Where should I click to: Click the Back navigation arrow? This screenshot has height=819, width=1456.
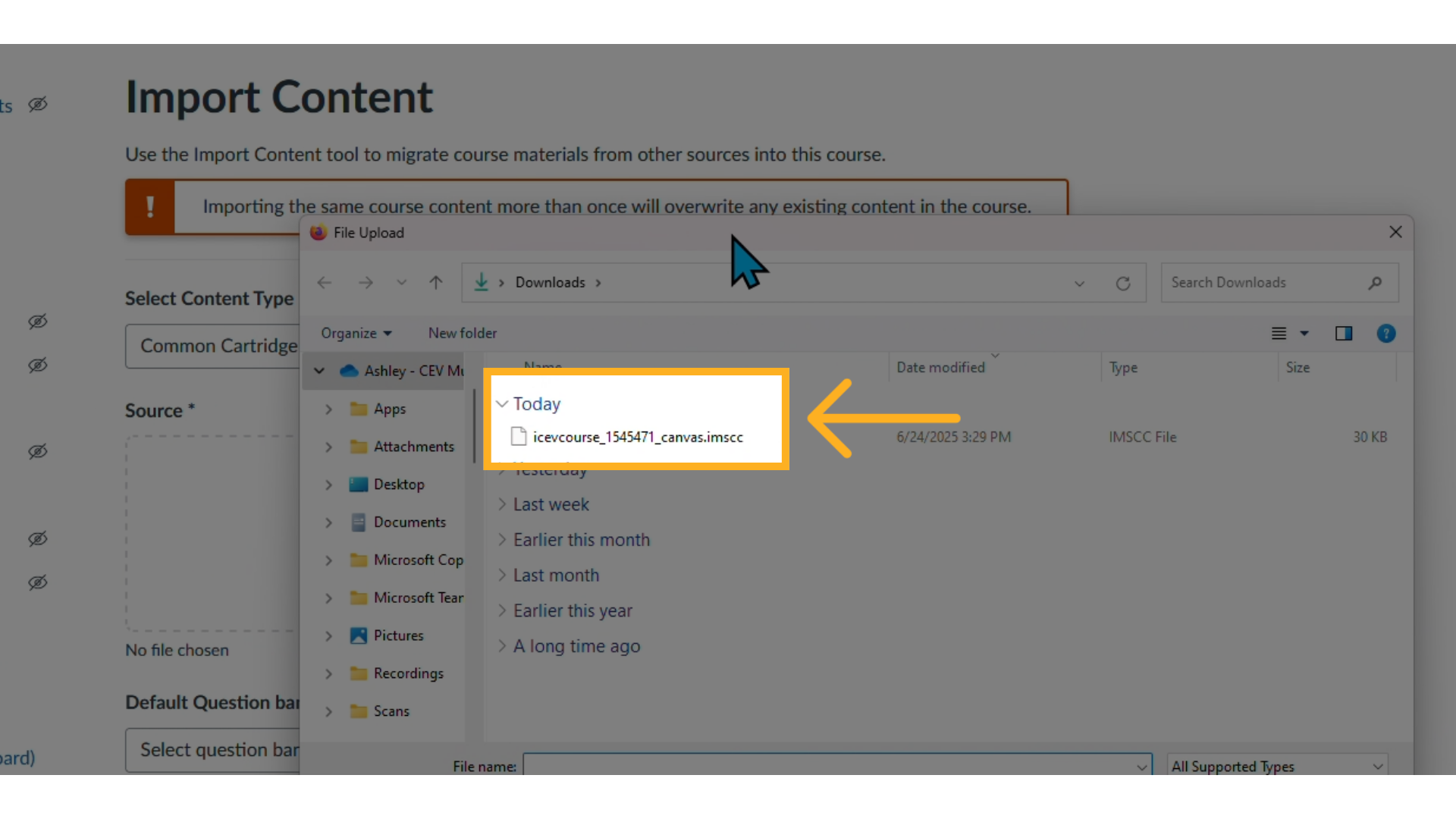point(325,282)
